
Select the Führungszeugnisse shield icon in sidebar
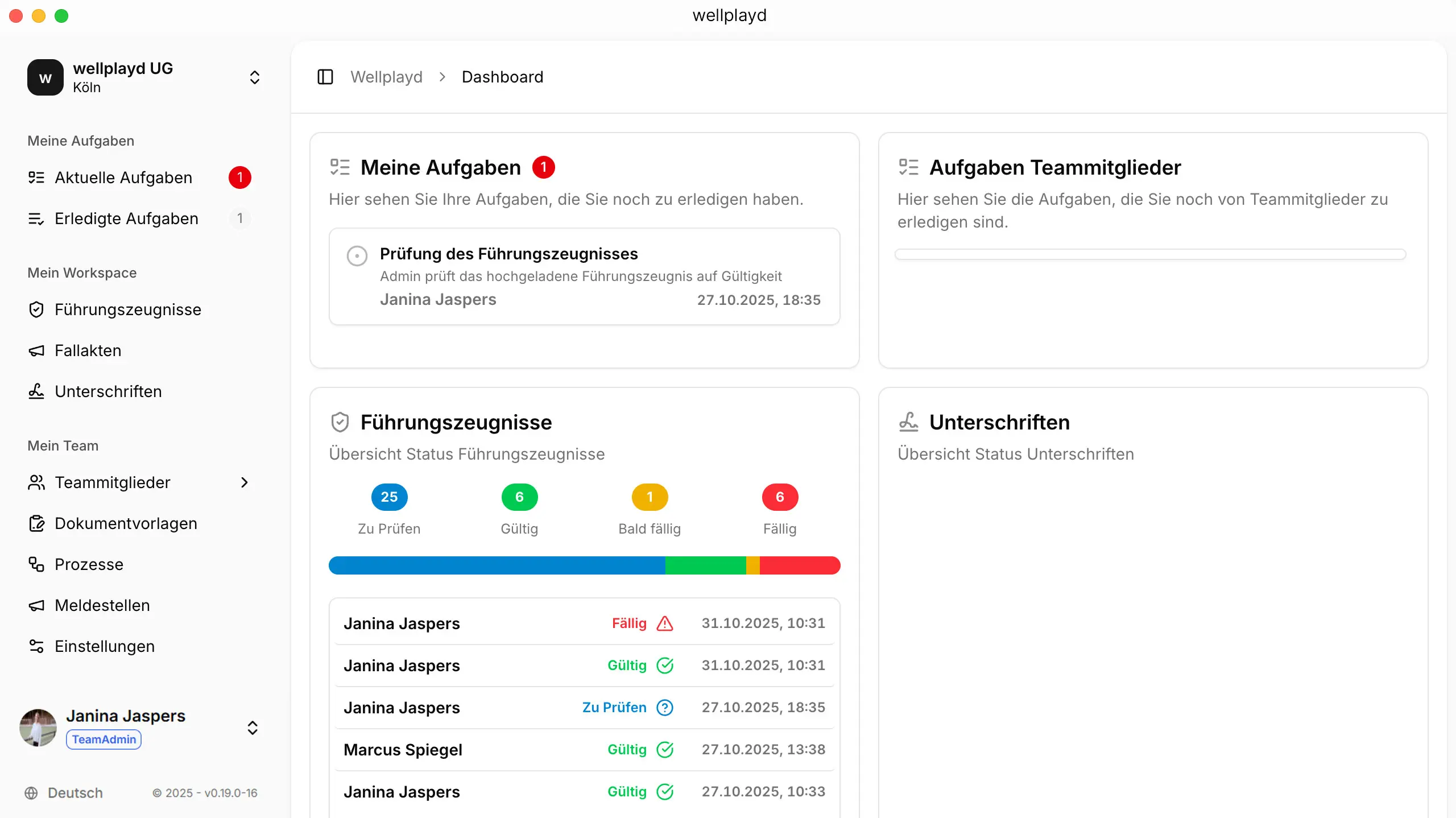tap(36, 309)
